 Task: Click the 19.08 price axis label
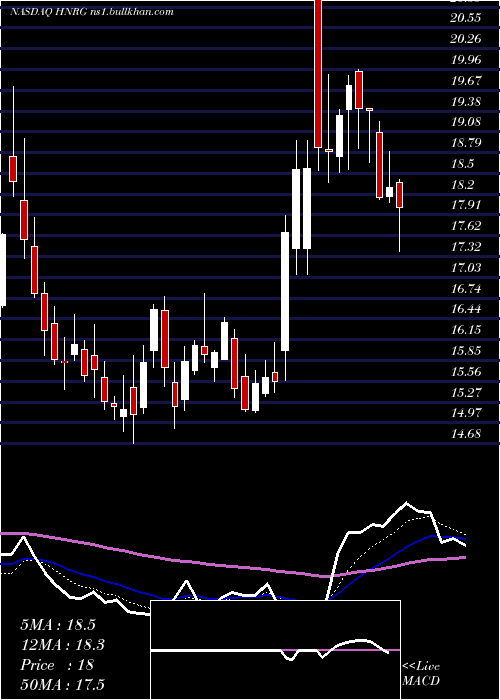click(x=467, y=121)
